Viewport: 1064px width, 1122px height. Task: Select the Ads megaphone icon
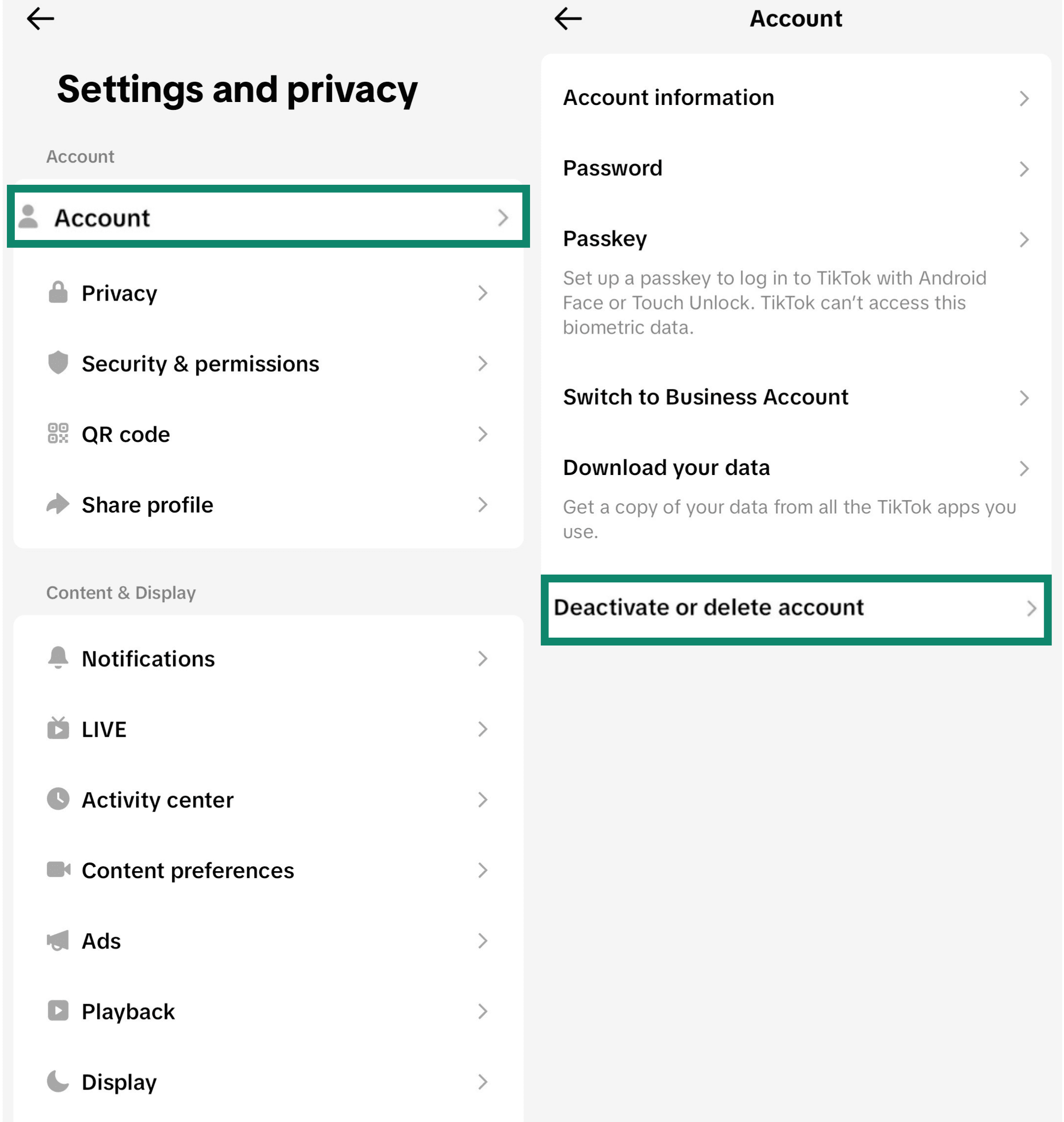(59, 941)
